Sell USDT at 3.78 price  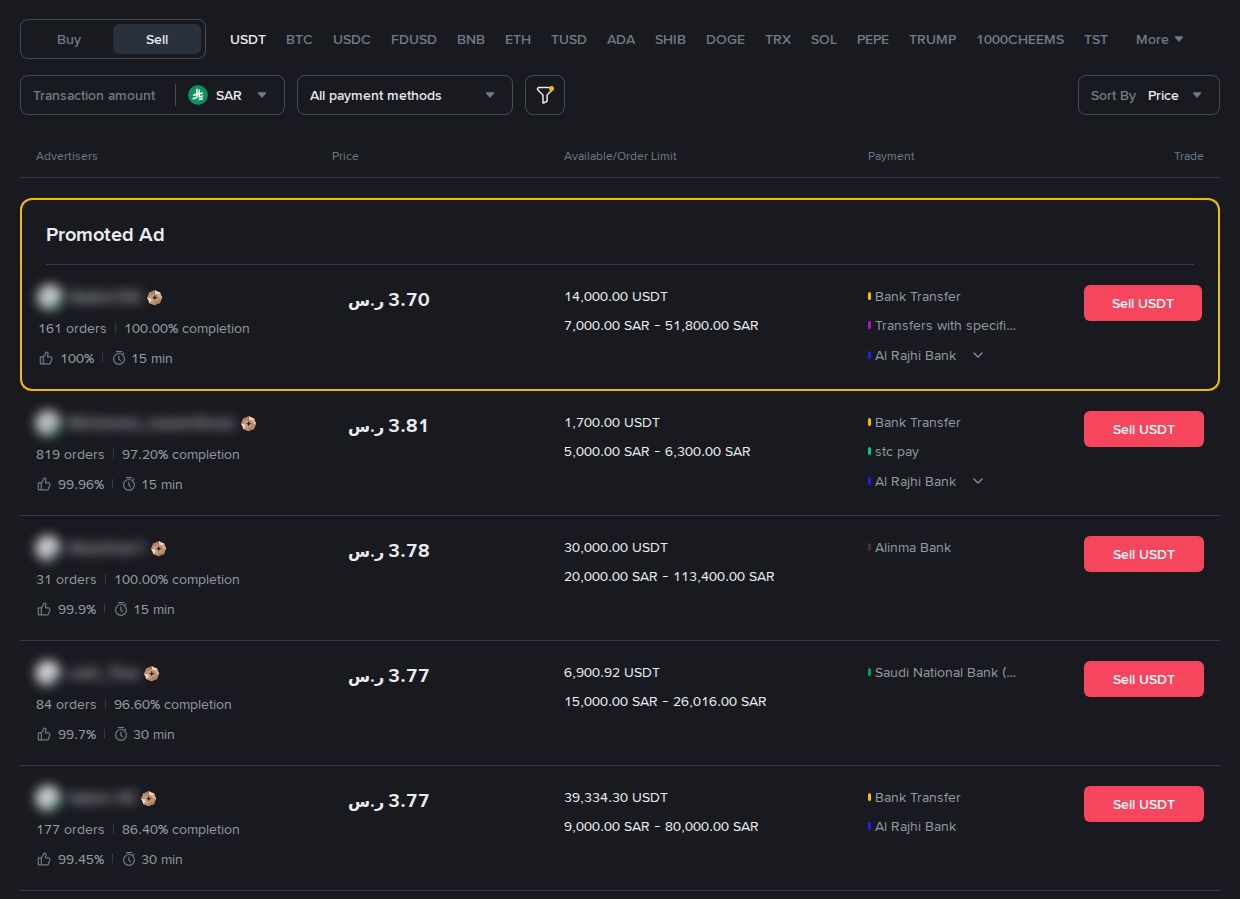[1144, 554]
